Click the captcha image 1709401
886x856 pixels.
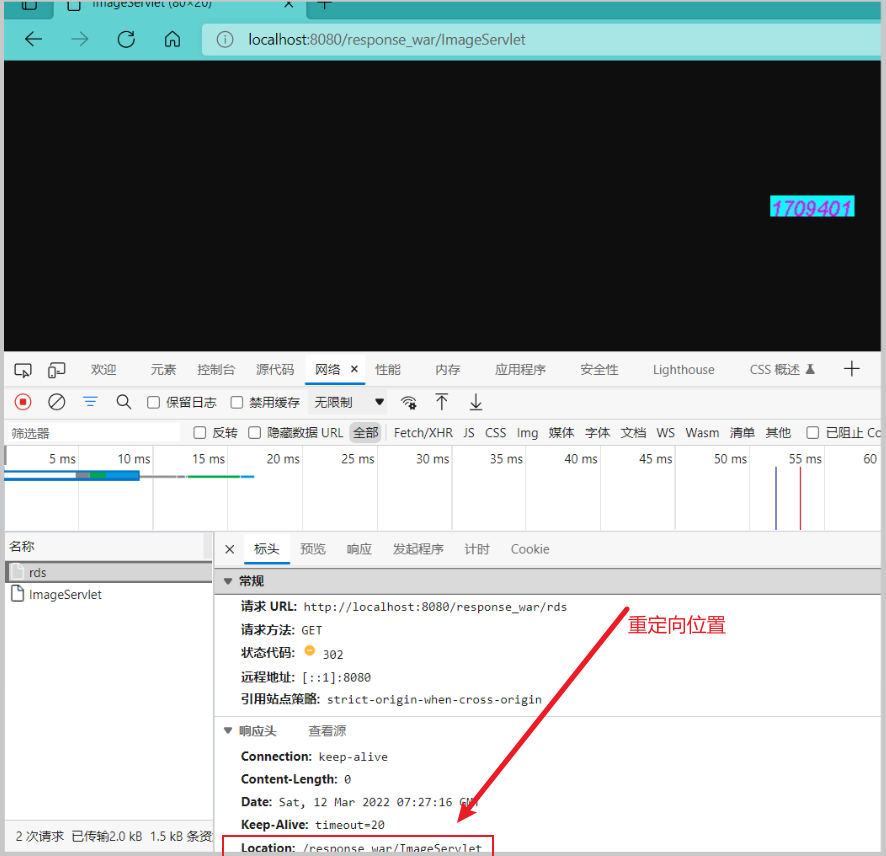click(812, 206)
